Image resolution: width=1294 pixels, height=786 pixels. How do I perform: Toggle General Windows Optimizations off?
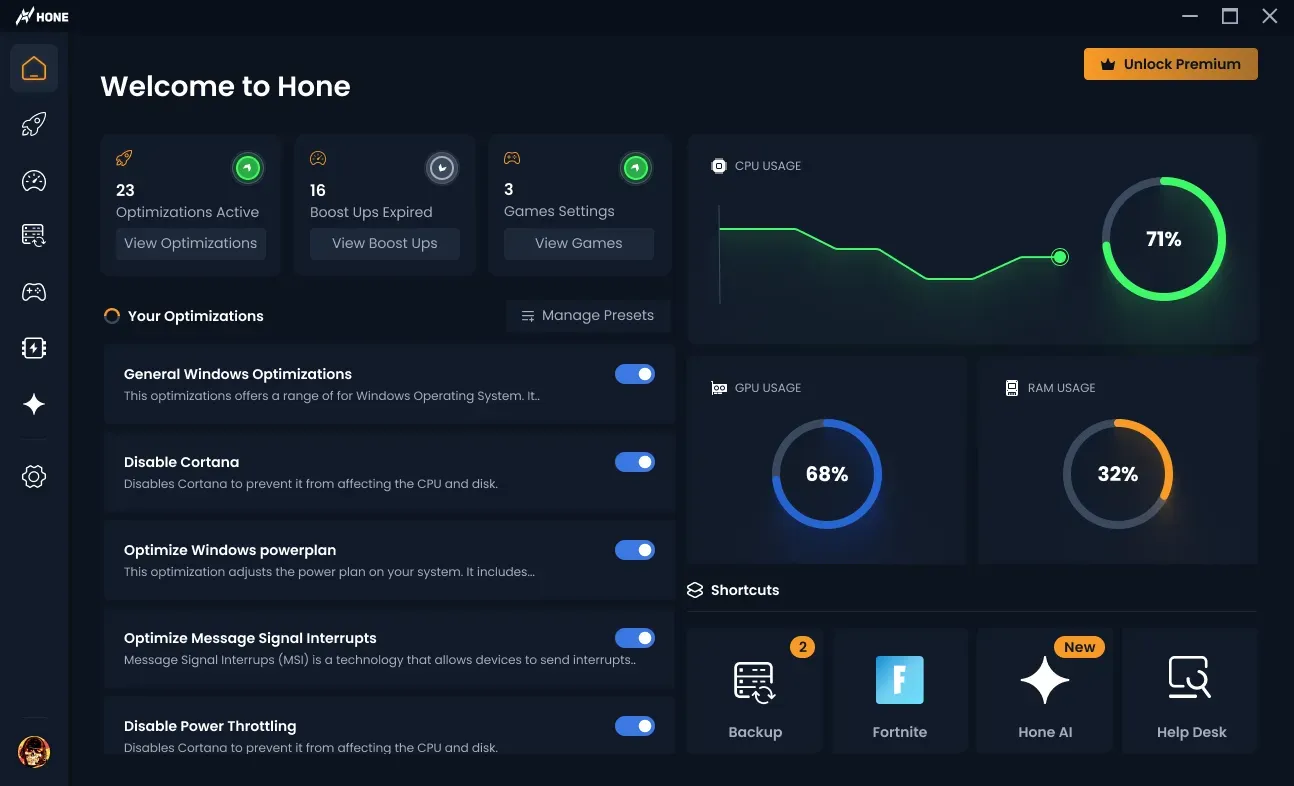click(x=635, y=374)
